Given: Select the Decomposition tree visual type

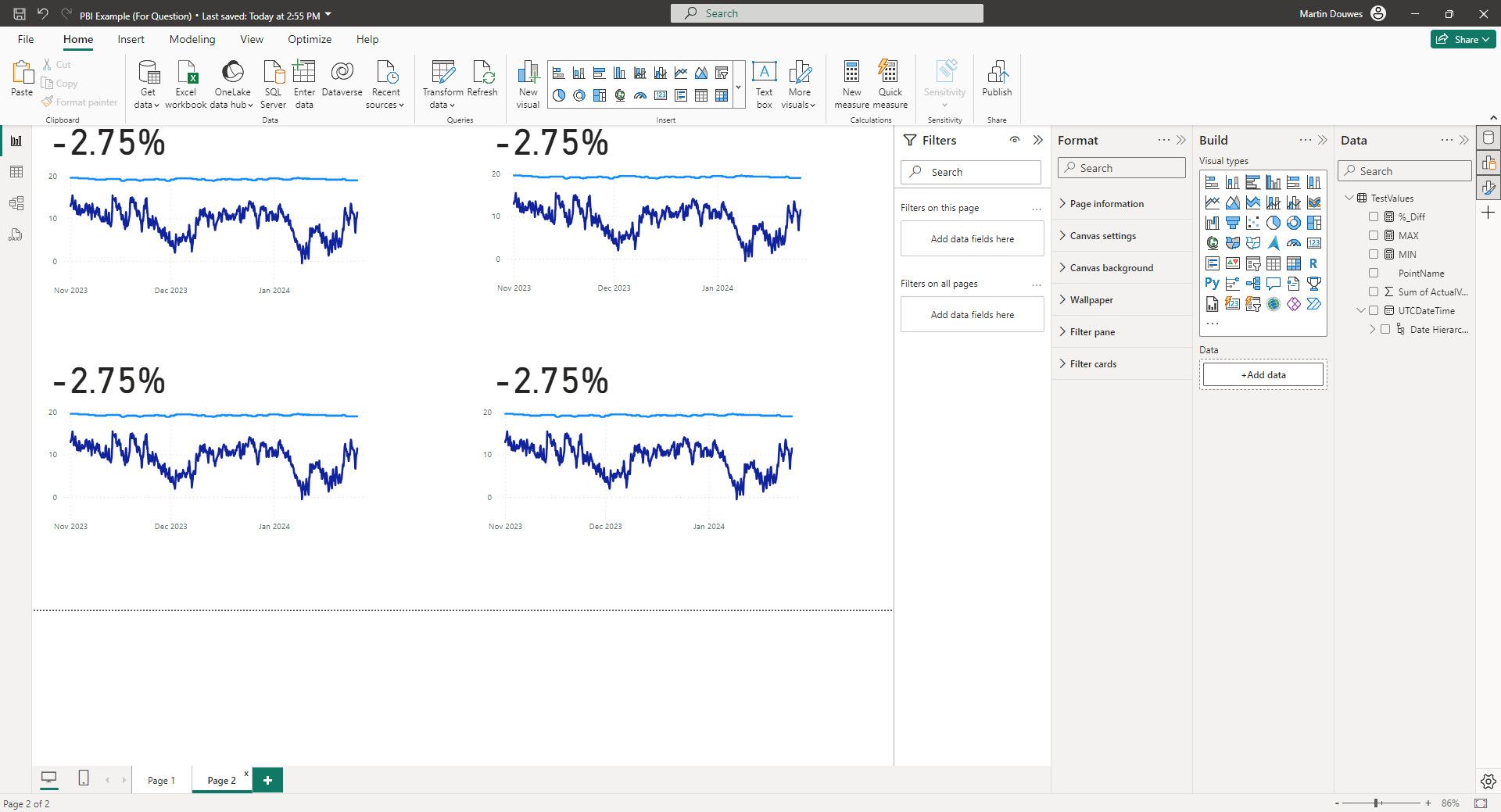Looking at the screenshot, I should (x=1253, y=284).
